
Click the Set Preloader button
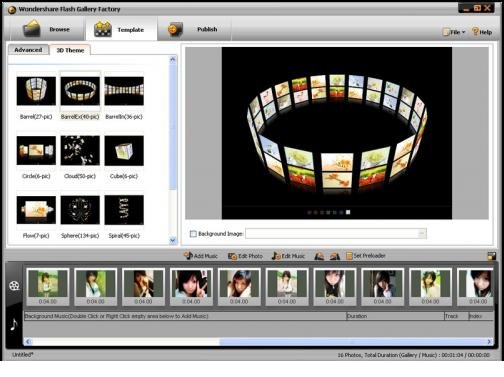tap(366, 256)
